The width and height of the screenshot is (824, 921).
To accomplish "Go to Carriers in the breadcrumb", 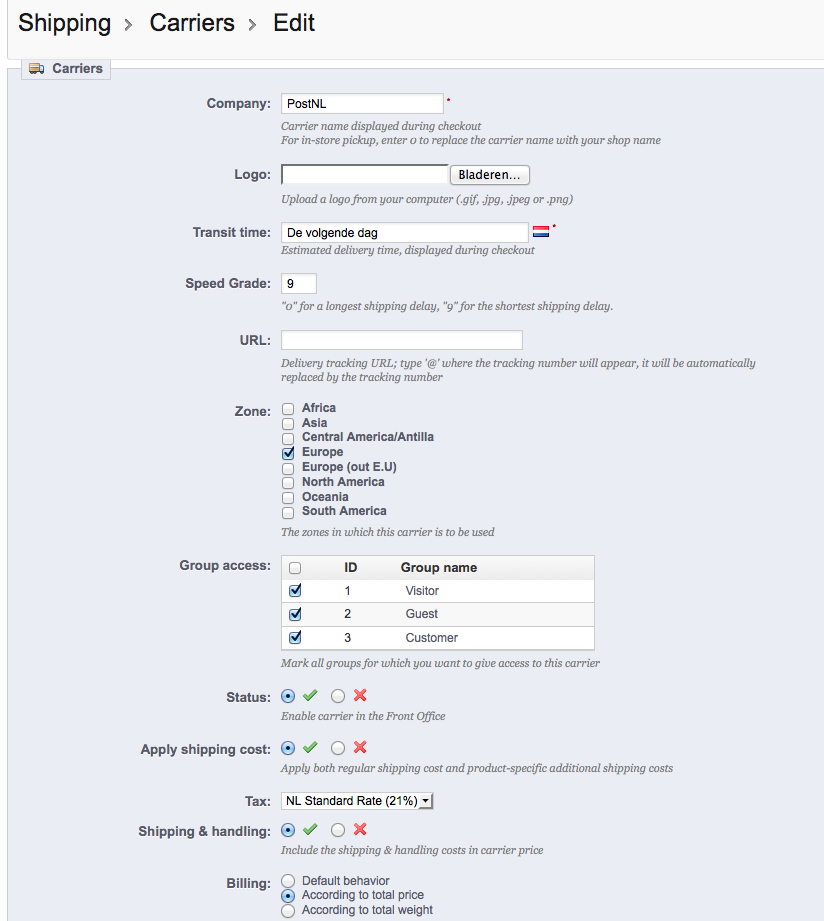I will 192,23.
